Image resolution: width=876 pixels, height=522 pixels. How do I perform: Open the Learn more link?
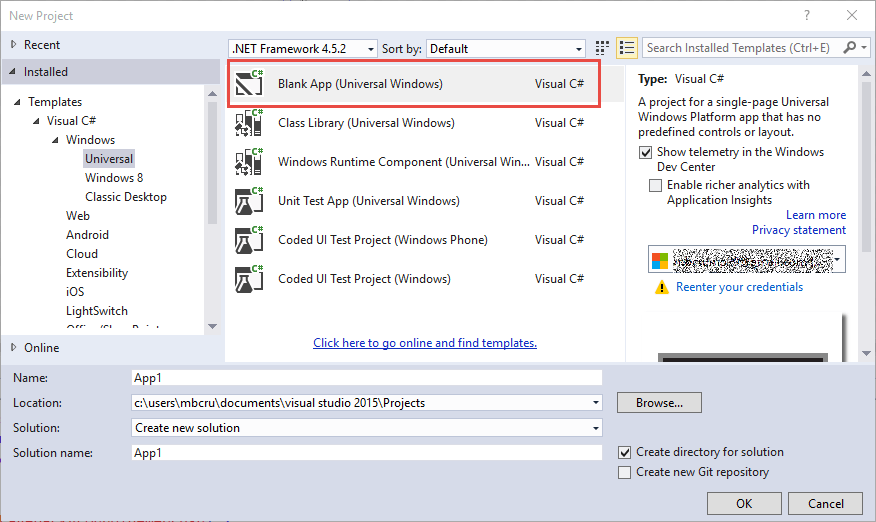(x=816, y=215)
